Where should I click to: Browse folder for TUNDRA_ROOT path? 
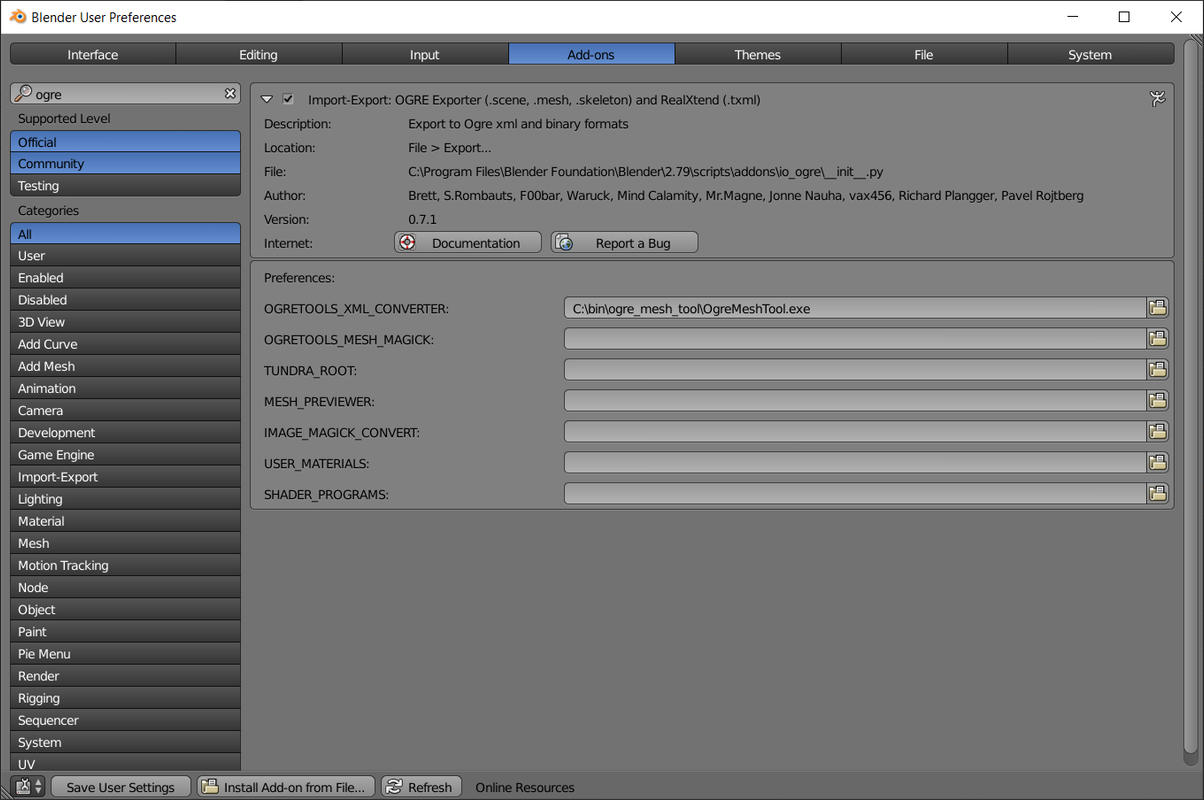point(1158,370)
